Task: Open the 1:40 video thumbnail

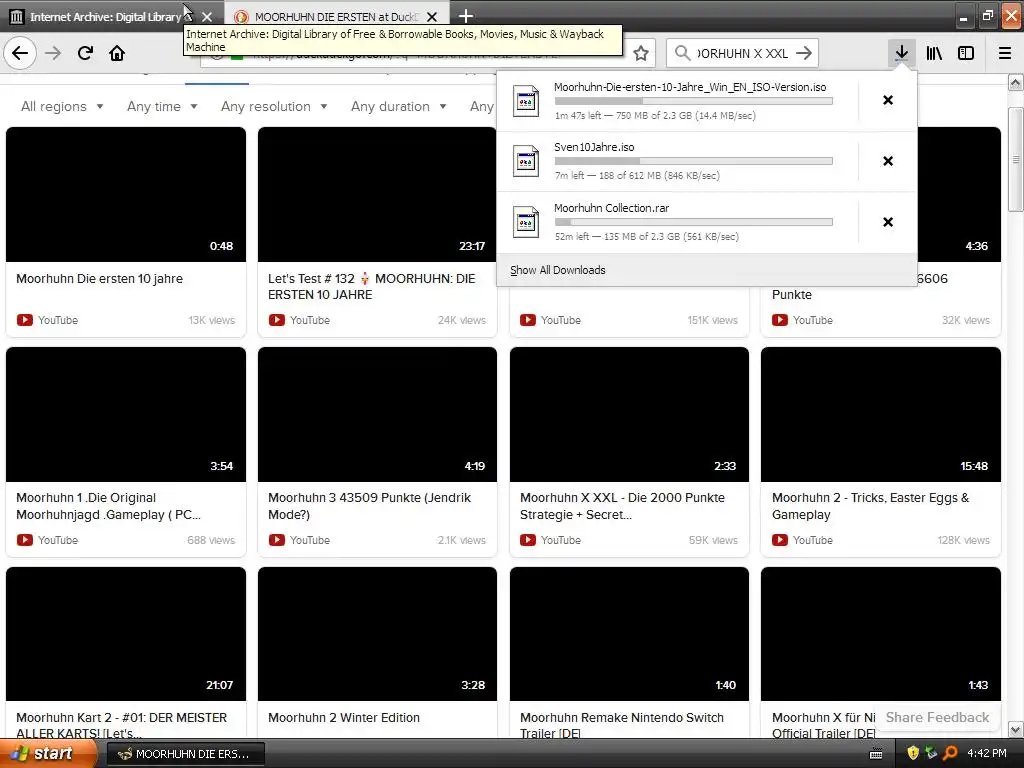Action: (630, 634)
